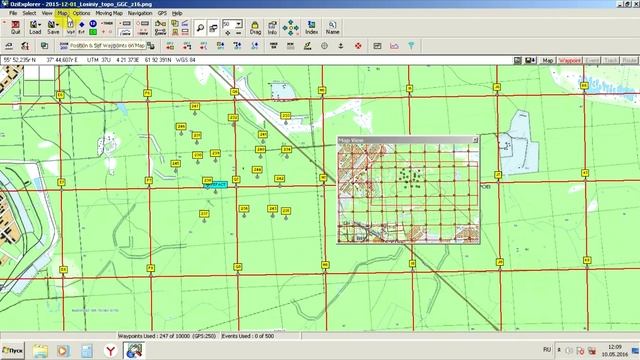The height and width of the screenshot is (360, 640).
Task: Click the disk icon right of the coordinate bar
Action: point(530,60)
